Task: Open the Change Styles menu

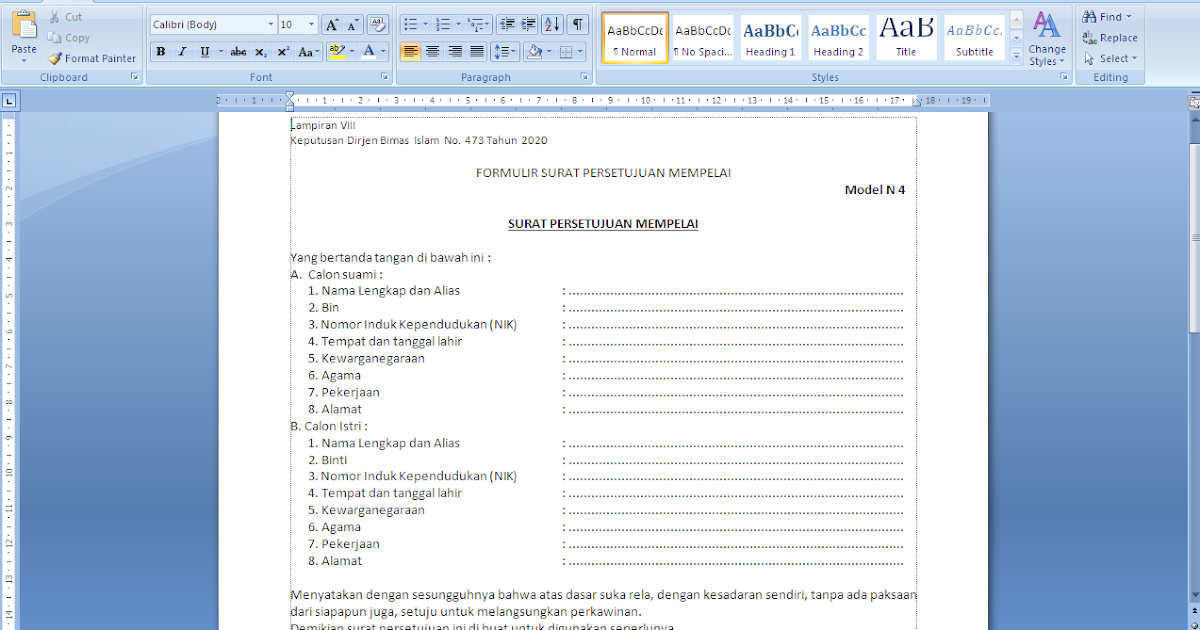Action: [x=1047, y=40]
